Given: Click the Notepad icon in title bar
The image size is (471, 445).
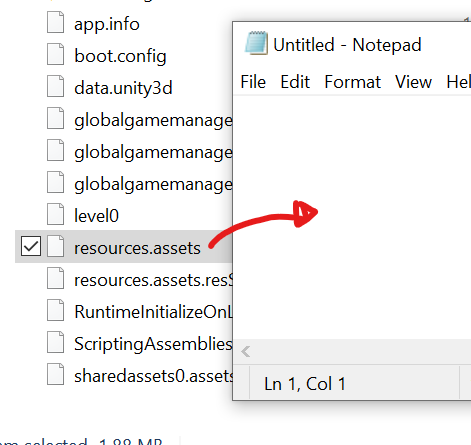Looking at the screenshot, I should [256, 43].
